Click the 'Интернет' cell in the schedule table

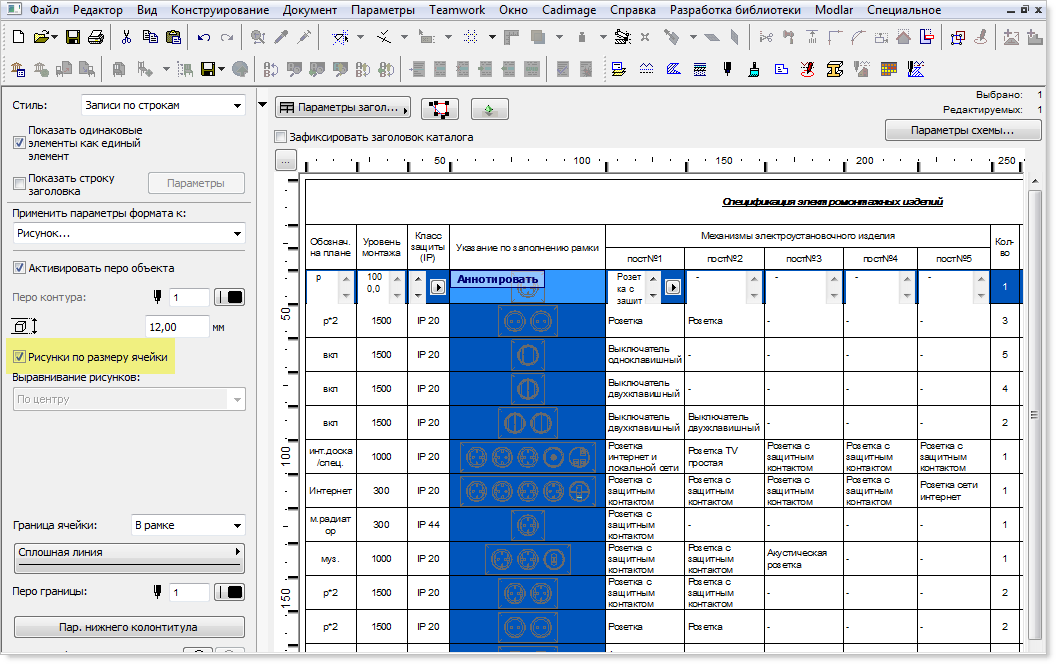click(x=331, y=490)
